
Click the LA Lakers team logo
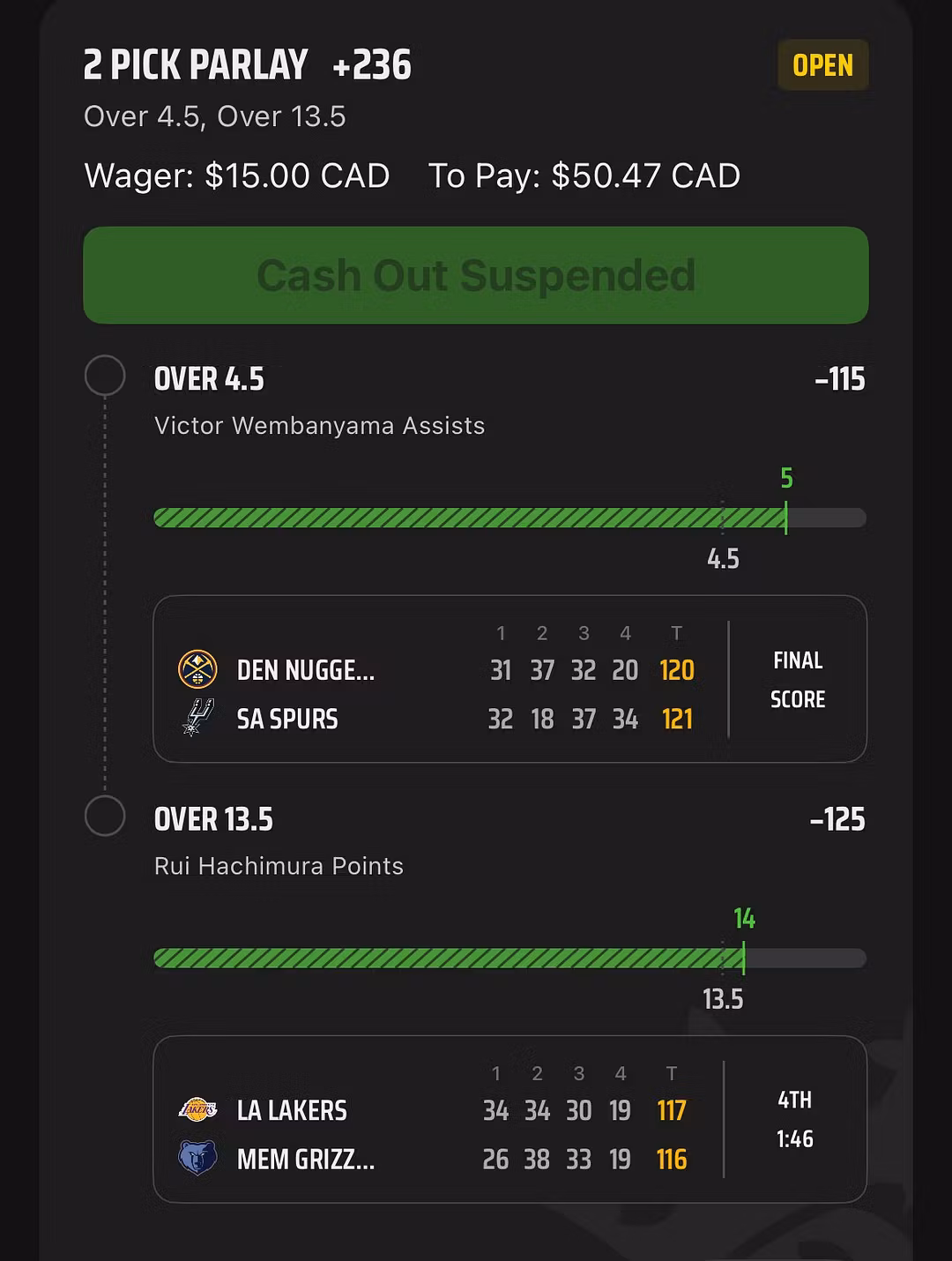(x=197, y=1109)
